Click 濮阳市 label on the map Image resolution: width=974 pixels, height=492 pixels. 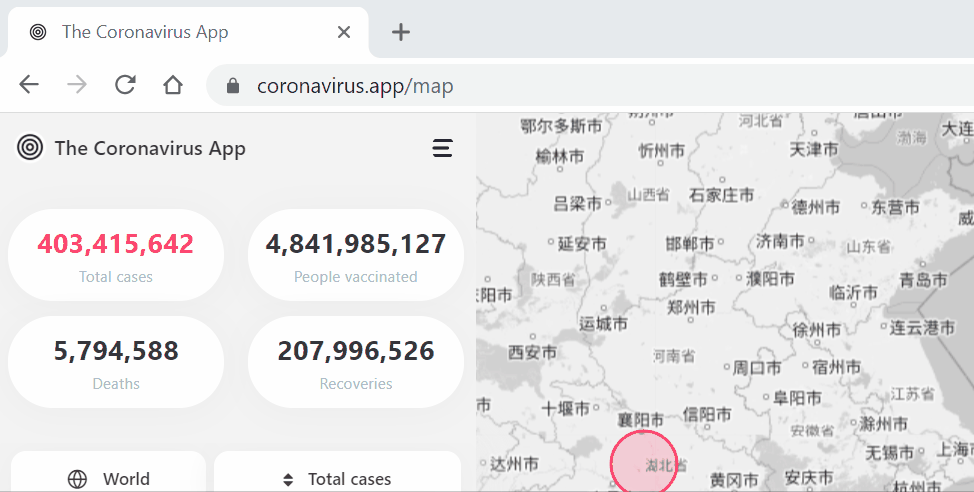coord(770,278)
